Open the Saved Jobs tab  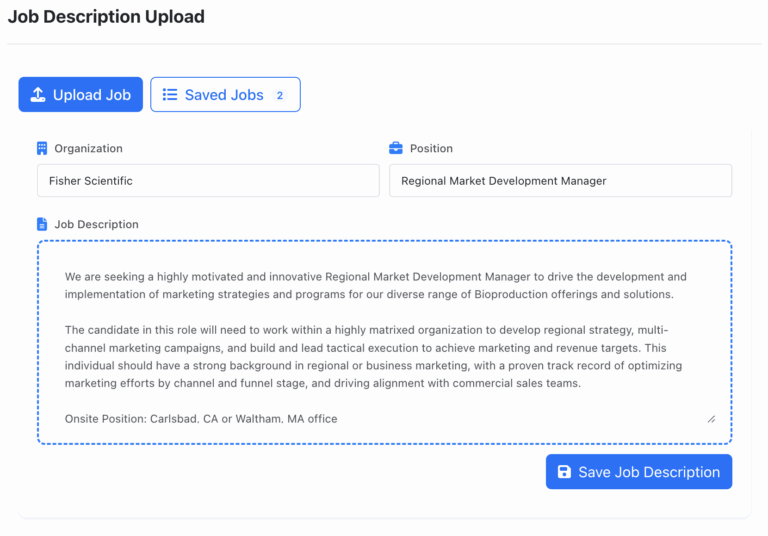225,95
